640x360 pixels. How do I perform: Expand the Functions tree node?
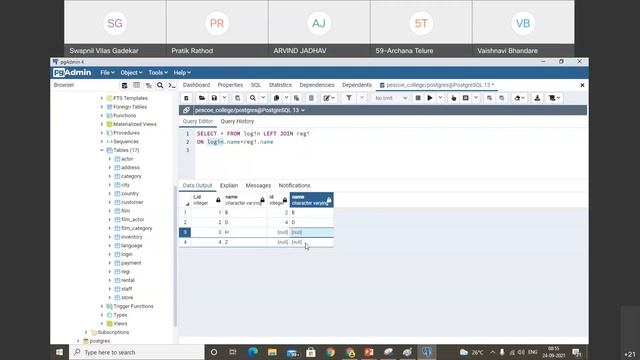tap(102, 116)
